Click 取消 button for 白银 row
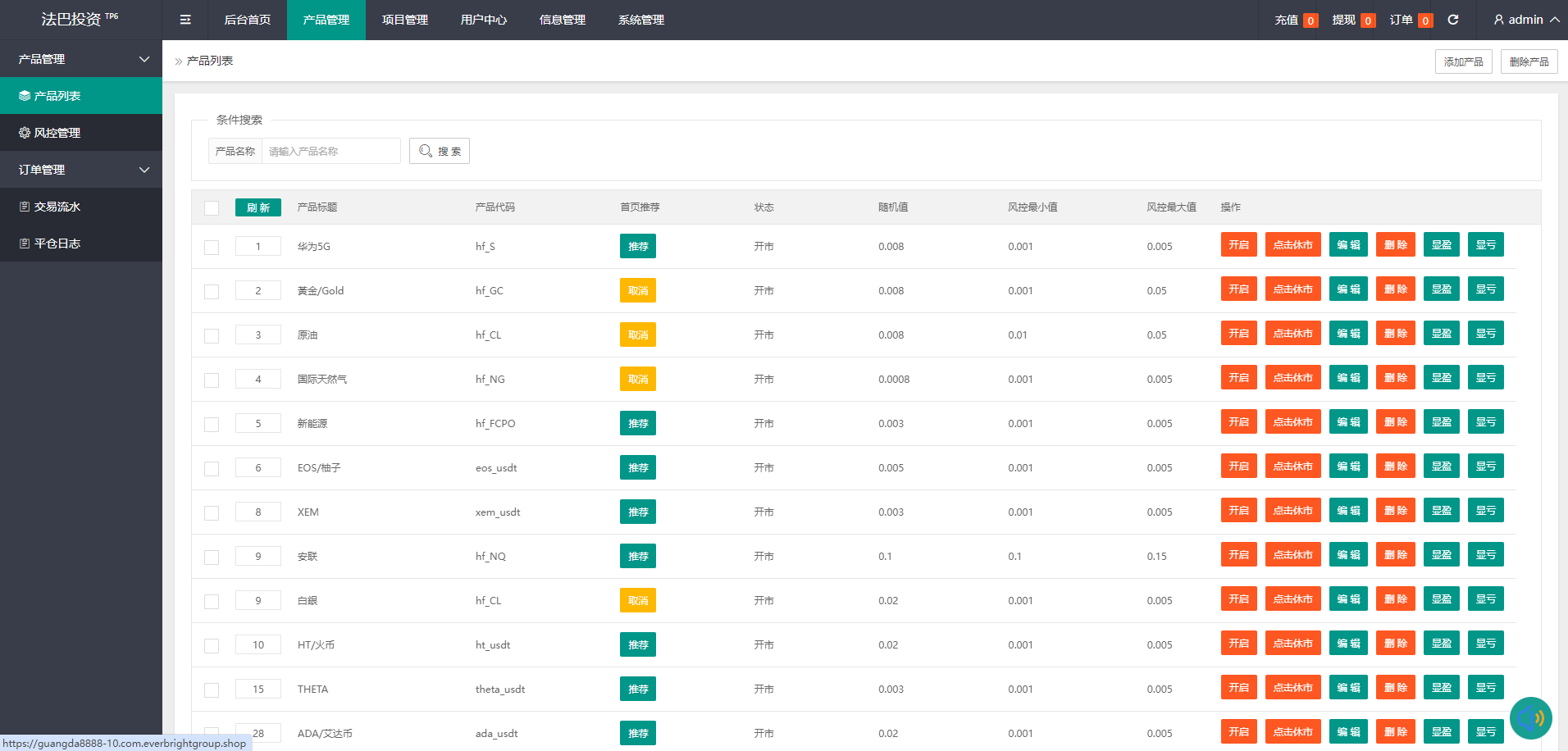Image resolution: width=1568 pixels, height=751 pixels. 638,600
